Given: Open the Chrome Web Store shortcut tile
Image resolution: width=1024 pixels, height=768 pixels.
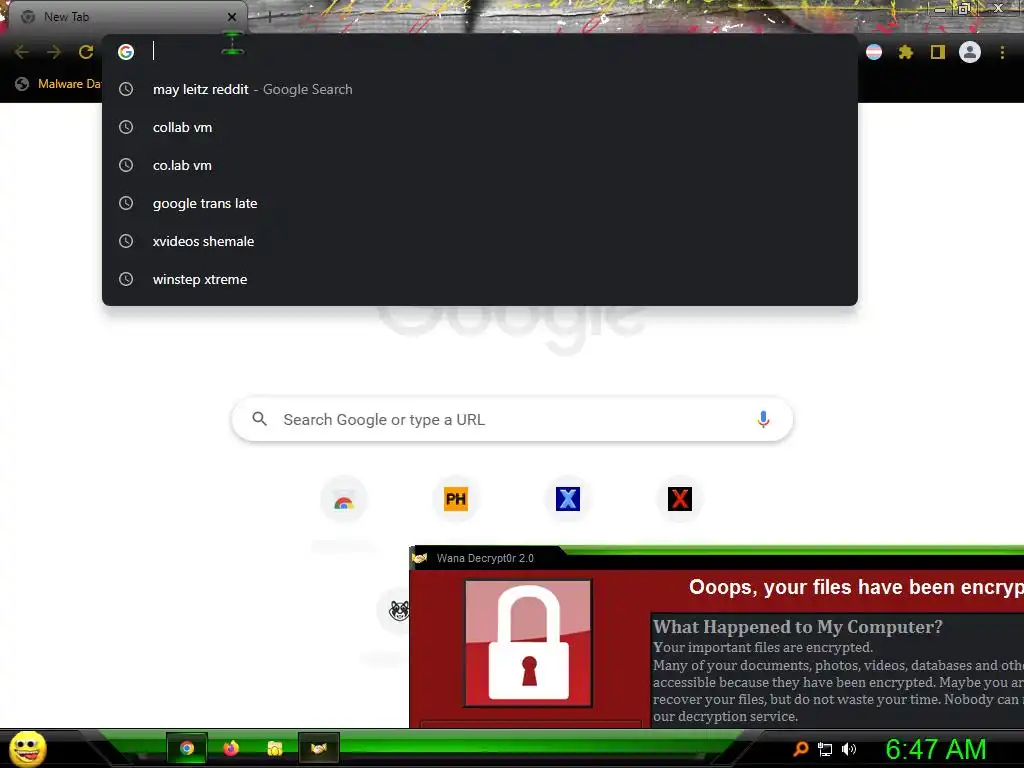Looking at the screenshot, I should click(344, 500).
